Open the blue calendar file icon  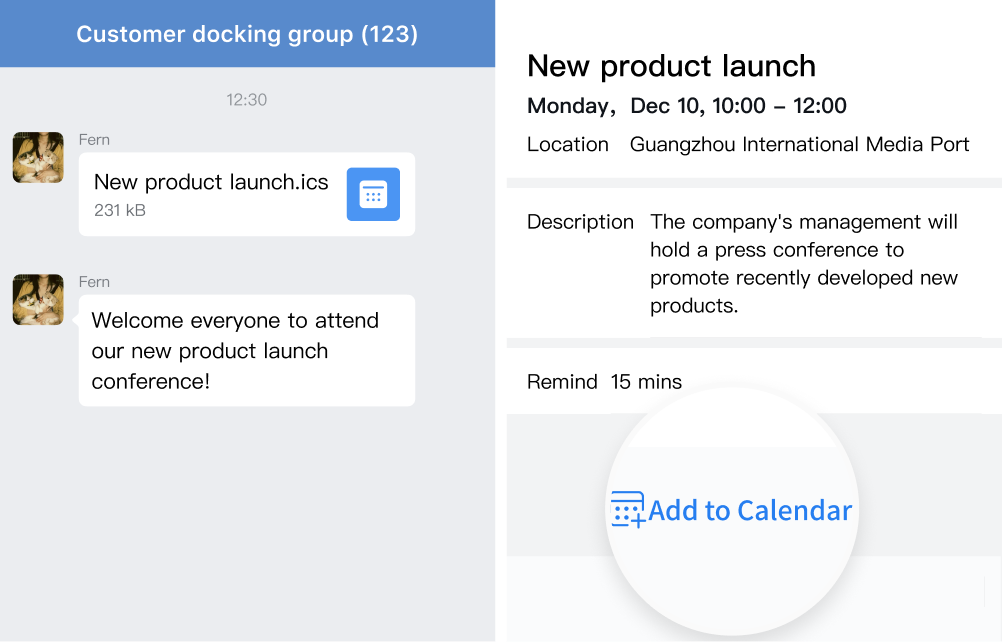pos(373,194)
